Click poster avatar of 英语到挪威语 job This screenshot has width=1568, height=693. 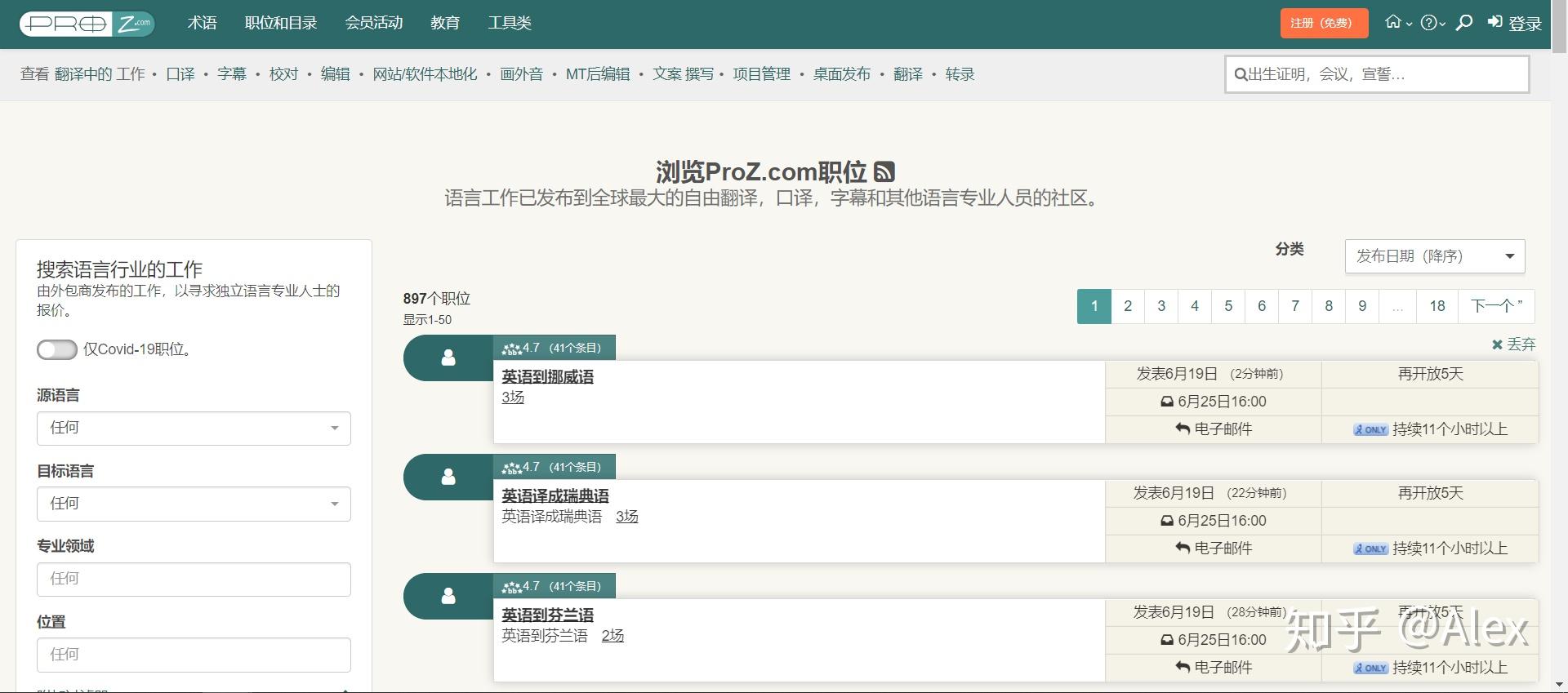(448, 358)
